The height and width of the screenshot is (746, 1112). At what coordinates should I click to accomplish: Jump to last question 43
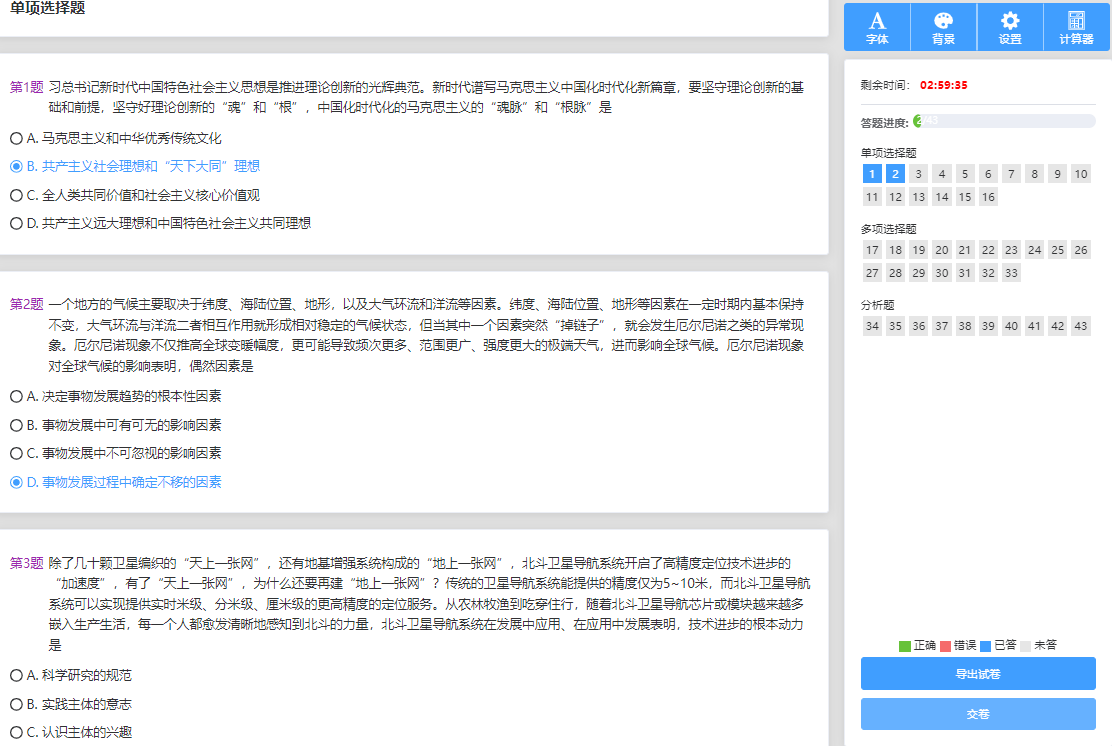(x=1080, y=326)
